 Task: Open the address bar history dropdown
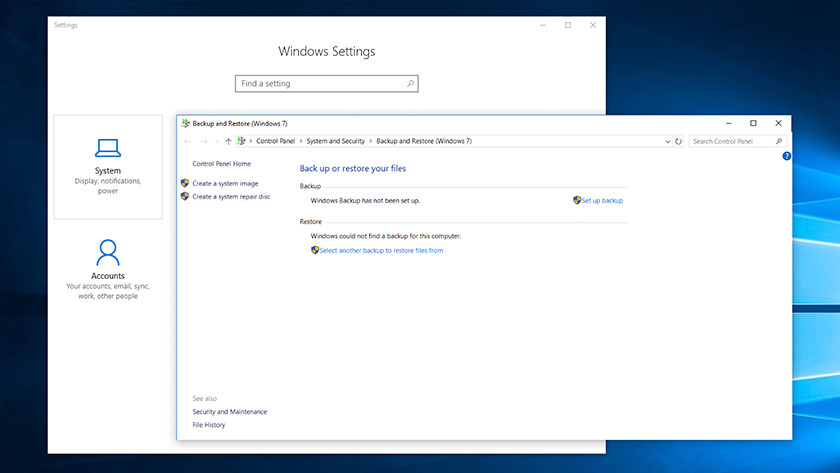pyautogui.click(x=668, y=141)
